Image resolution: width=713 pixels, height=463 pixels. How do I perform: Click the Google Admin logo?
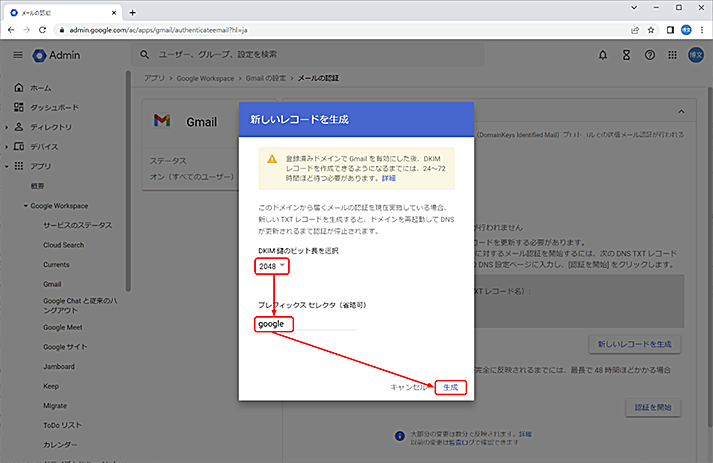[56, 55]
